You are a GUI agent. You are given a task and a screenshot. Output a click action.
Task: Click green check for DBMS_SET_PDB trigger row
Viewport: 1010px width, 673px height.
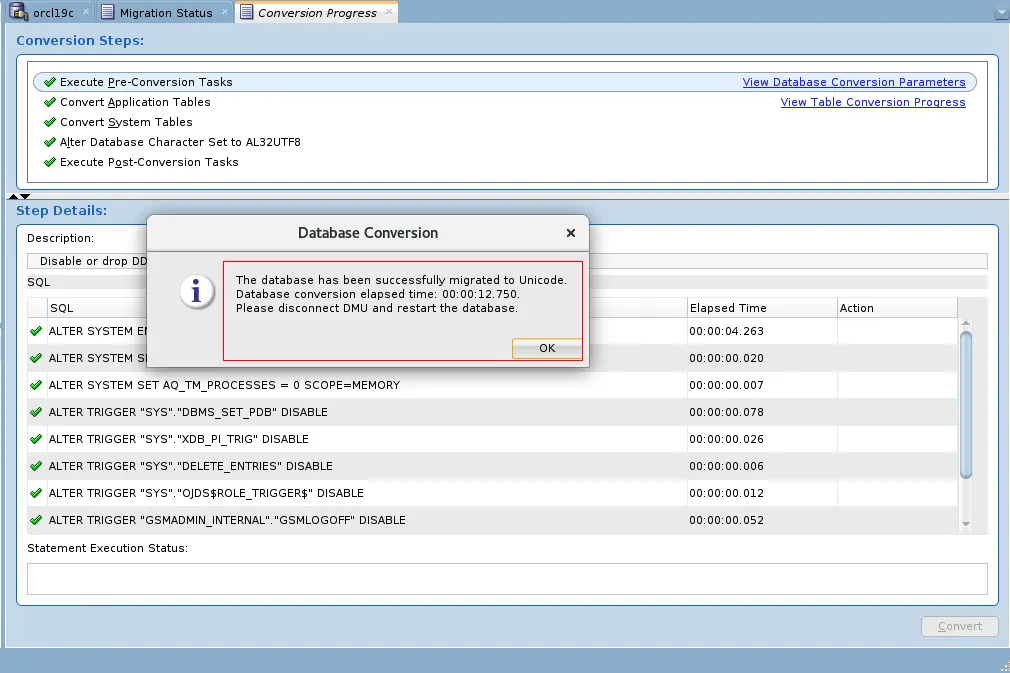(x=36, y=412)
